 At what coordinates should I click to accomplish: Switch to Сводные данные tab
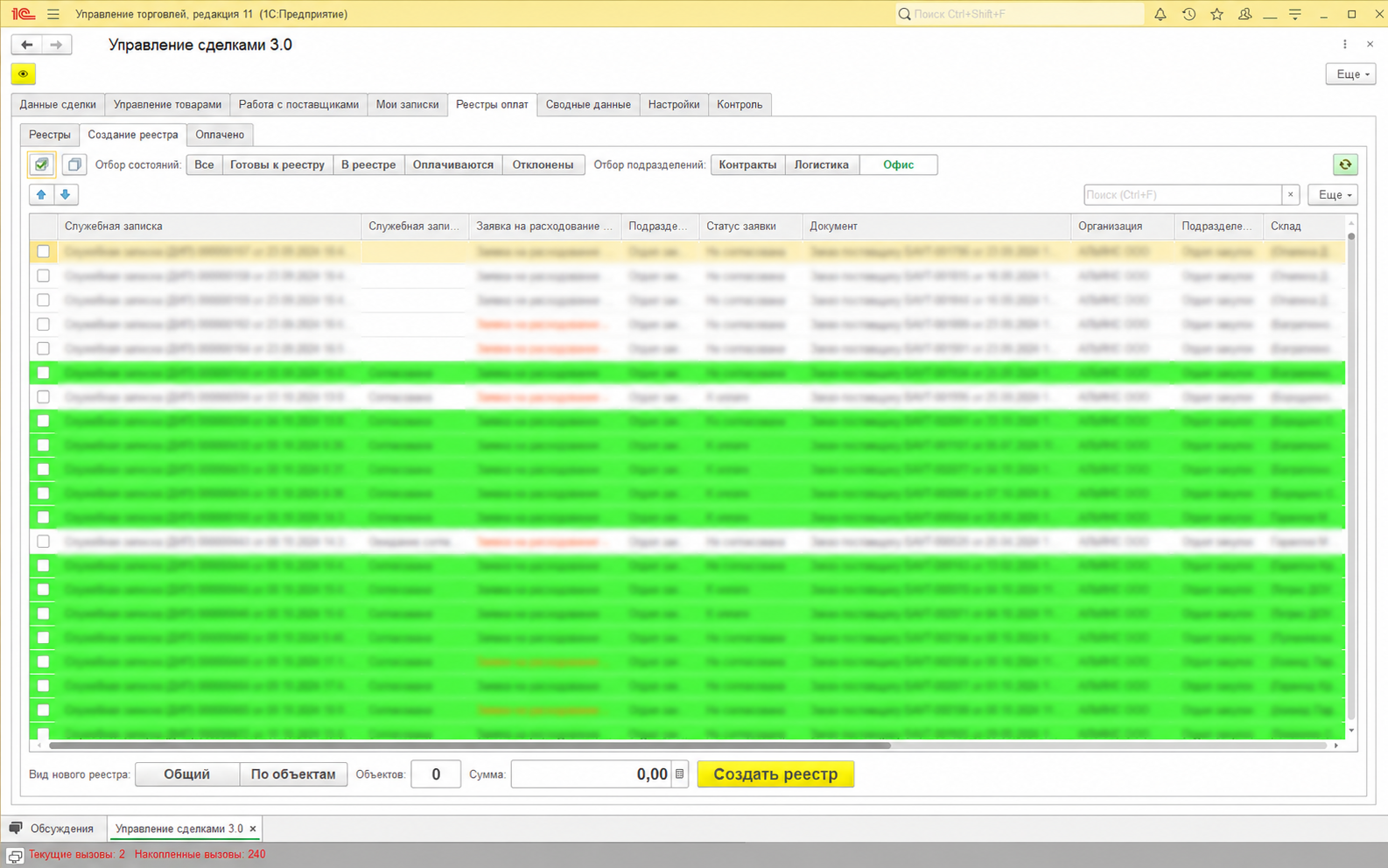588,104
